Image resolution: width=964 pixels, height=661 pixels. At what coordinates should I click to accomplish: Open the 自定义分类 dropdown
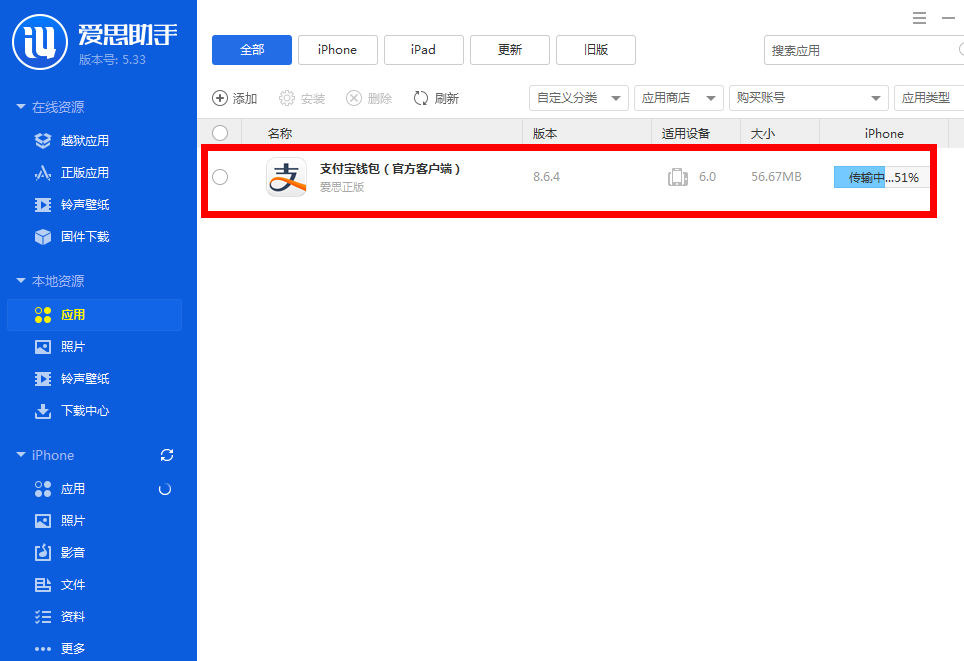tap(579, 97)
